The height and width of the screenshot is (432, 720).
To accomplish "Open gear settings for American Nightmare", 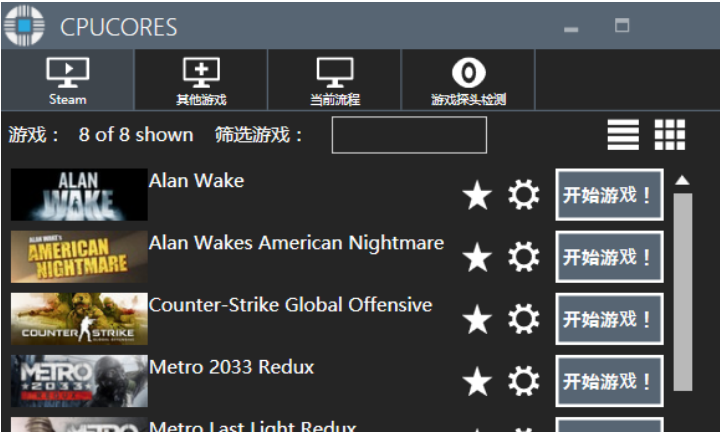I will (523, 258).
